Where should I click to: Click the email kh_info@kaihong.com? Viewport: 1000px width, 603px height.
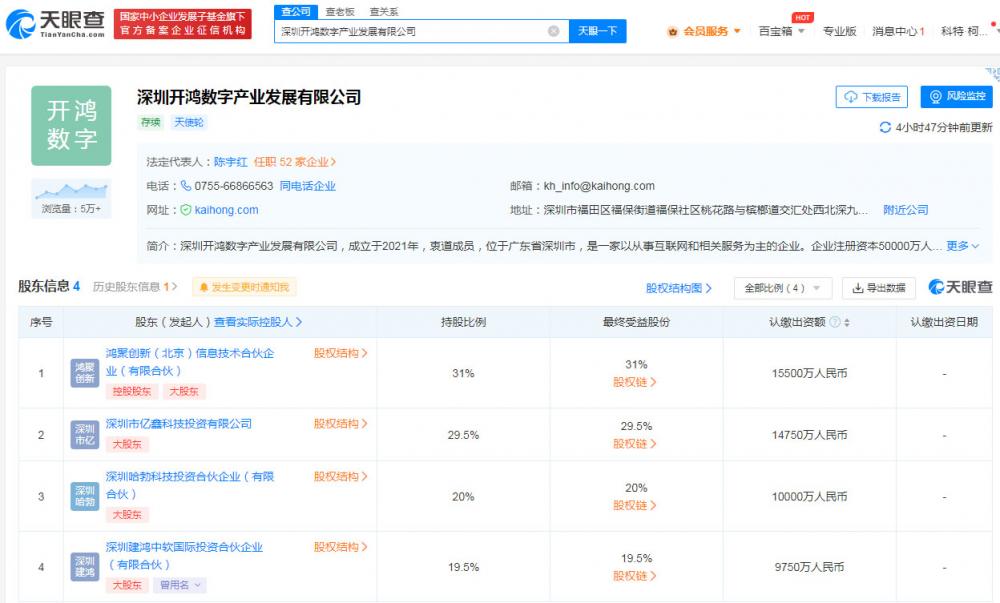pyautogui.click(x=599, y=186)
